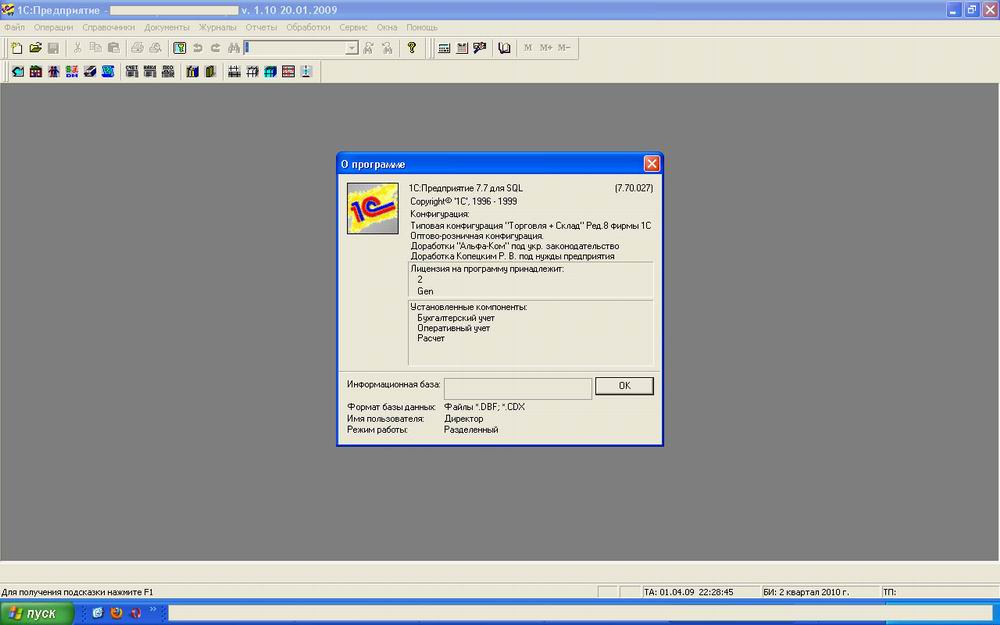Click the open book toolbar icon

pyautogui.click(x=504, y=48)
